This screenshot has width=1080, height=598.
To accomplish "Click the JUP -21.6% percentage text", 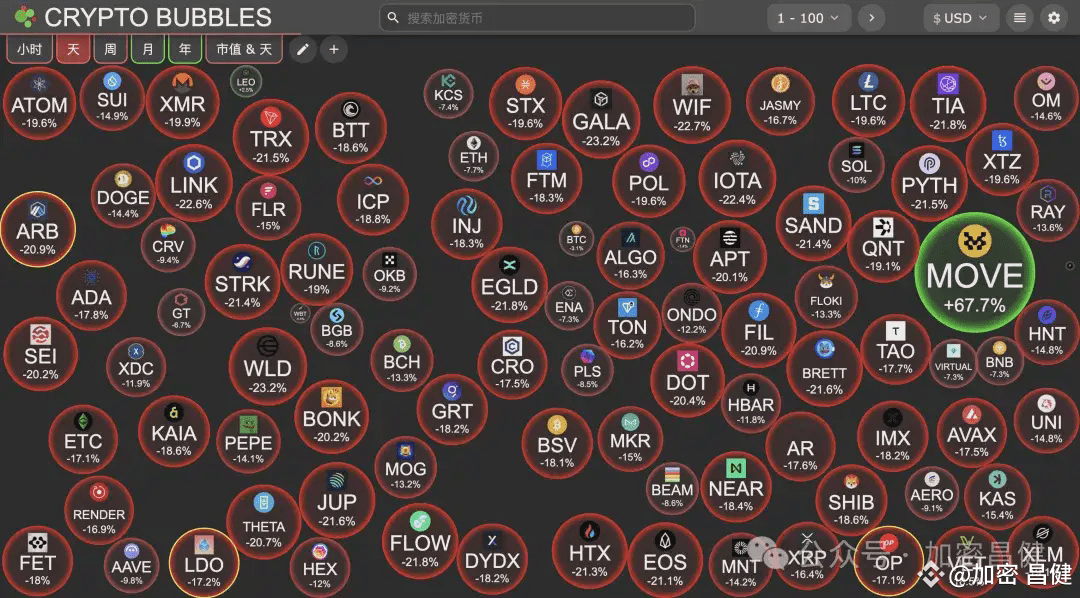I will tap(337, 522).
